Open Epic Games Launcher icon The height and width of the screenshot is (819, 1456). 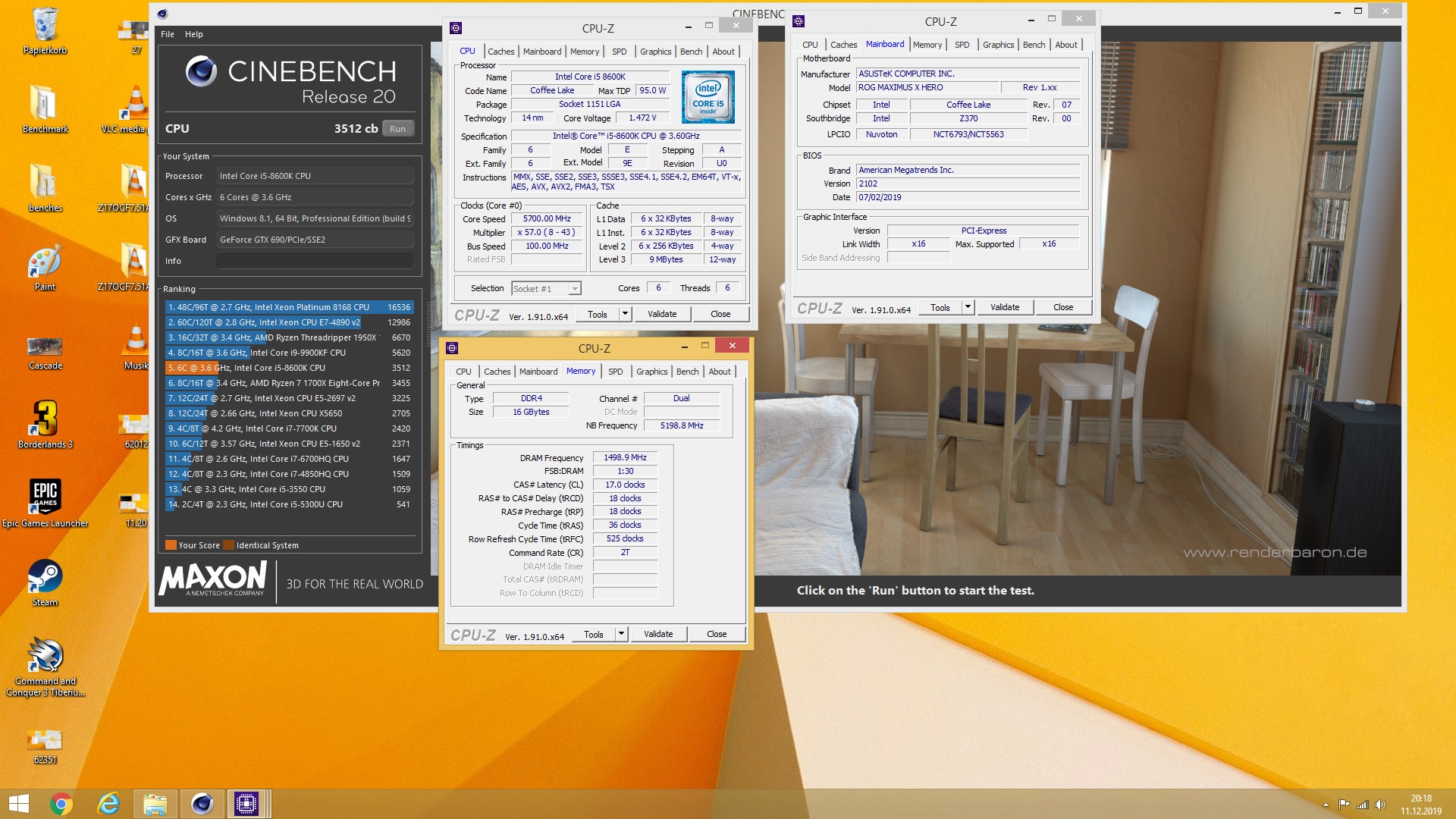(45, 504)
